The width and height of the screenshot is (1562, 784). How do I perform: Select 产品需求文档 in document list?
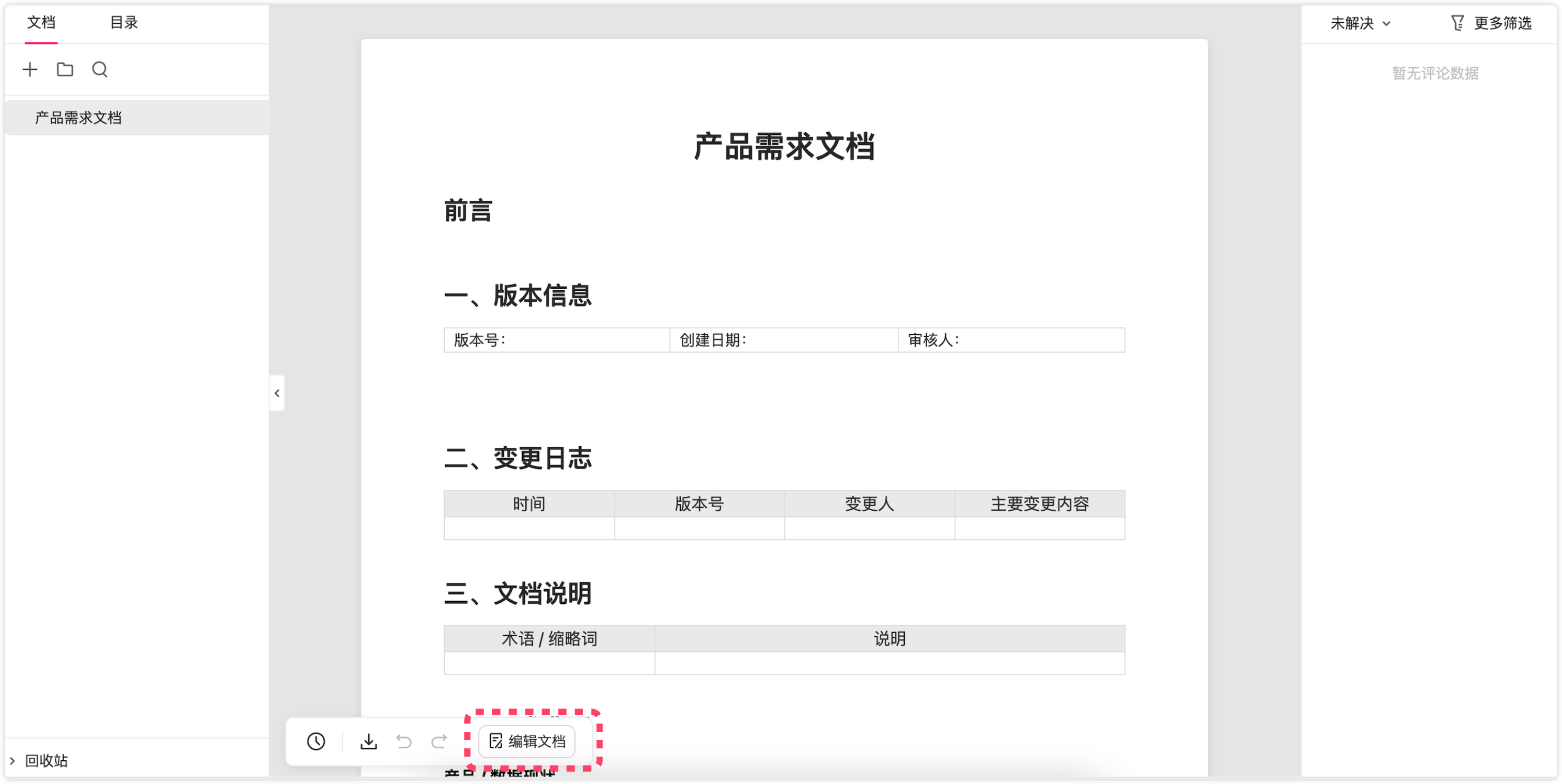point(78,118)
